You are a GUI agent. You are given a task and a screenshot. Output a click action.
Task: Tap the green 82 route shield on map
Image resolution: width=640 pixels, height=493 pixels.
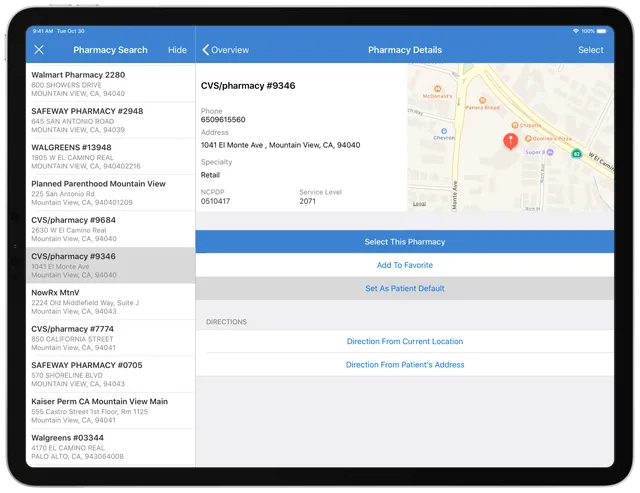tap(576, 153)
